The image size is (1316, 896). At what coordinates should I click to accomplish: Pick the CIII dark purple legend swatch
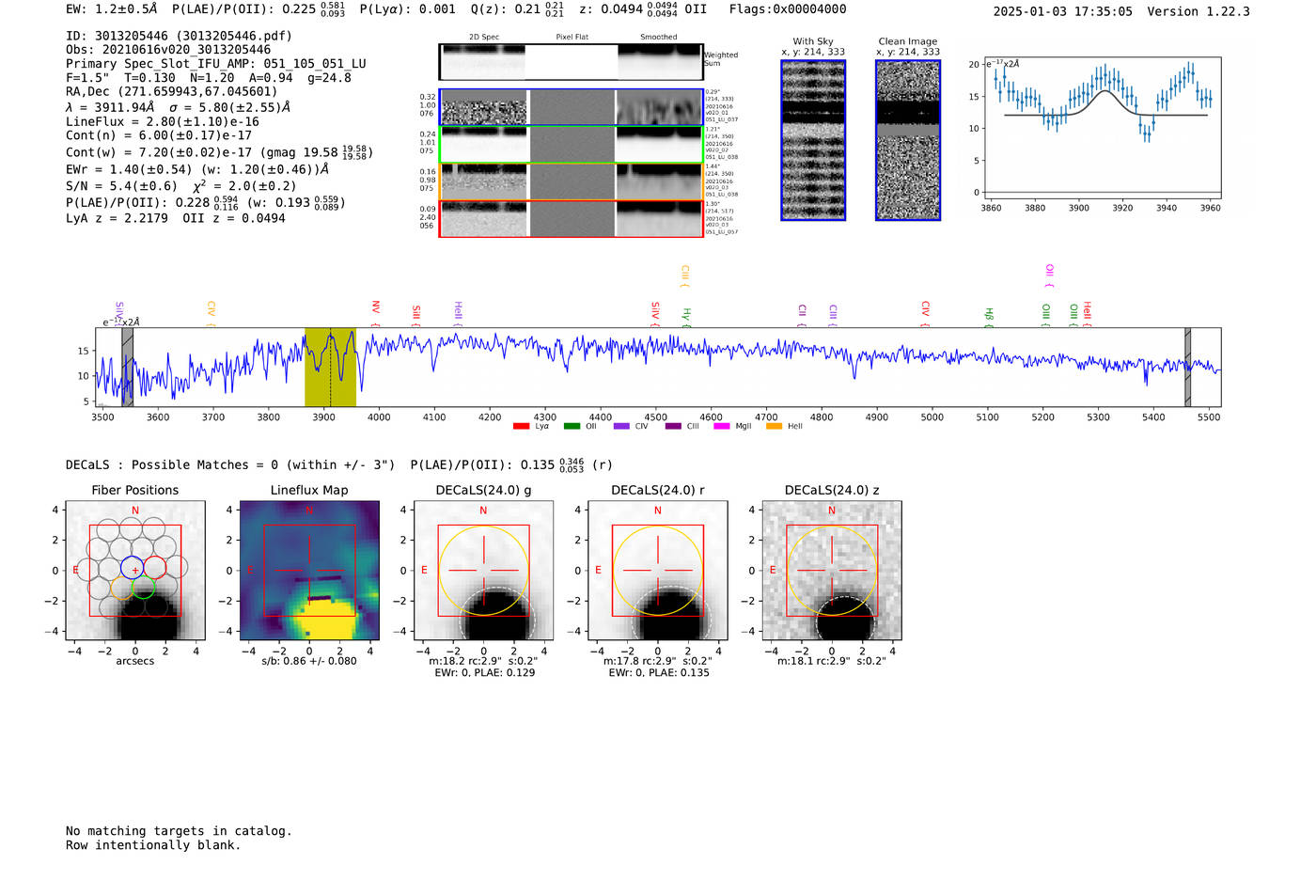coord(673,427)
